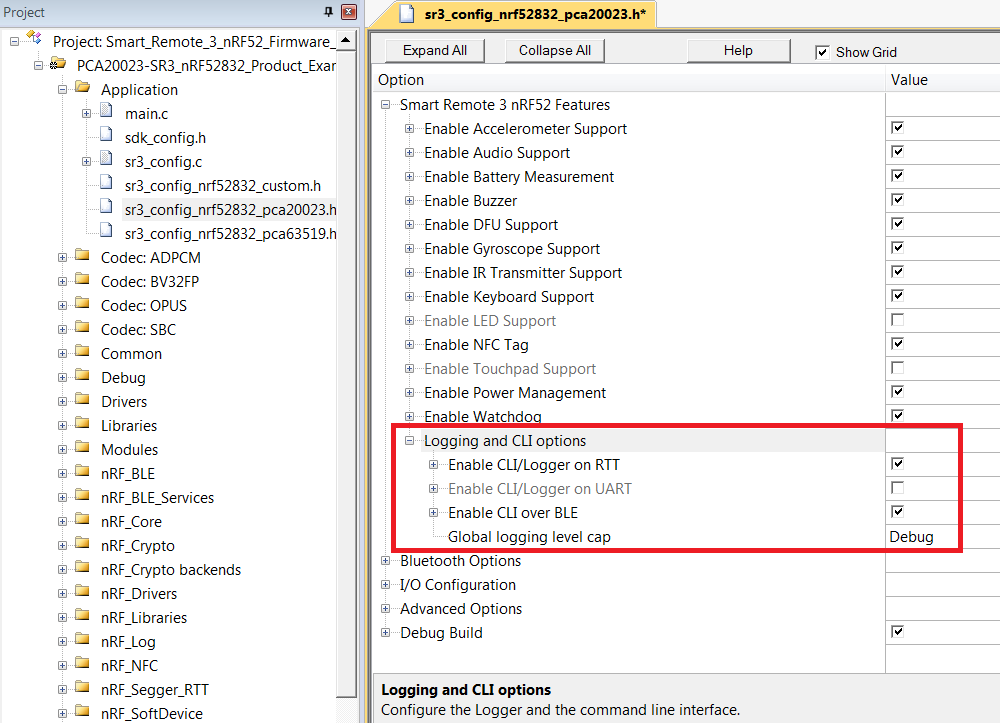Close the Project panel with red X
The width and height of the screenshot is (1000, 723).
349,11
